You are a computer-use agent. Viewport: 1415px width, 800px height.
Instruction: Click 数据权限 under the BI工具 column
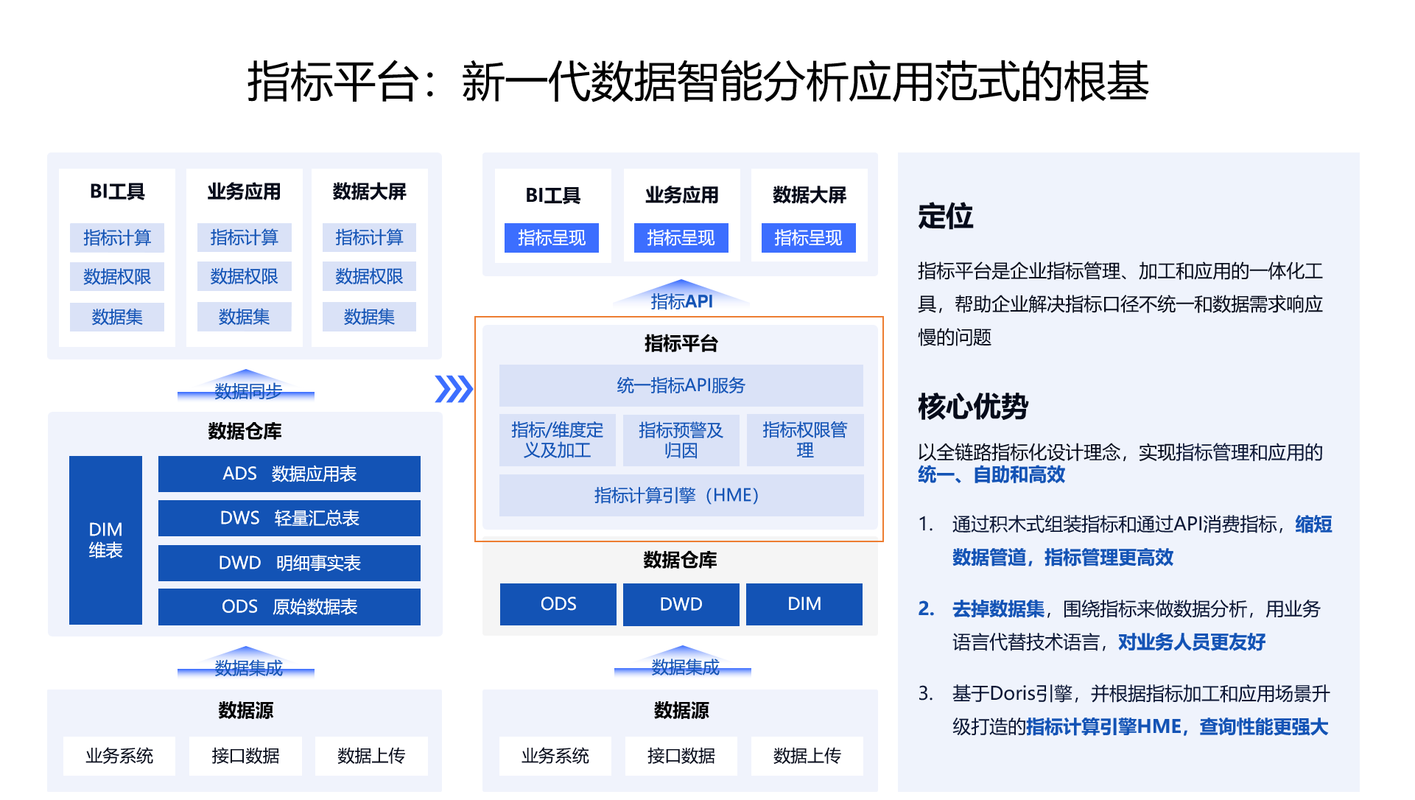(x=117, y=277)
